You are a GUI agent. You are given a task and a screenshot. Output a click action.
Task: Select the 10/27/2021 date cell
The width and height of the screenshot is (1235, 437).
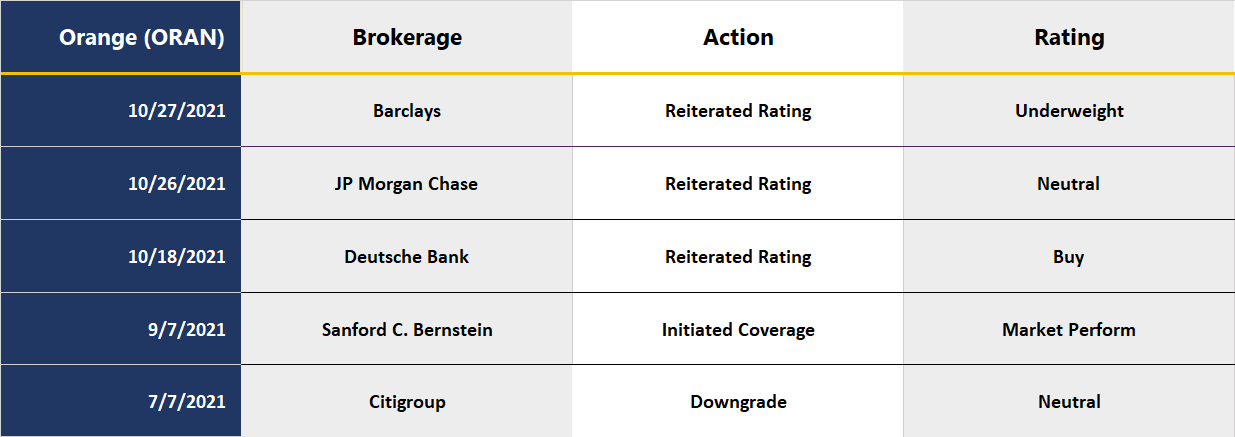point(120,111)
